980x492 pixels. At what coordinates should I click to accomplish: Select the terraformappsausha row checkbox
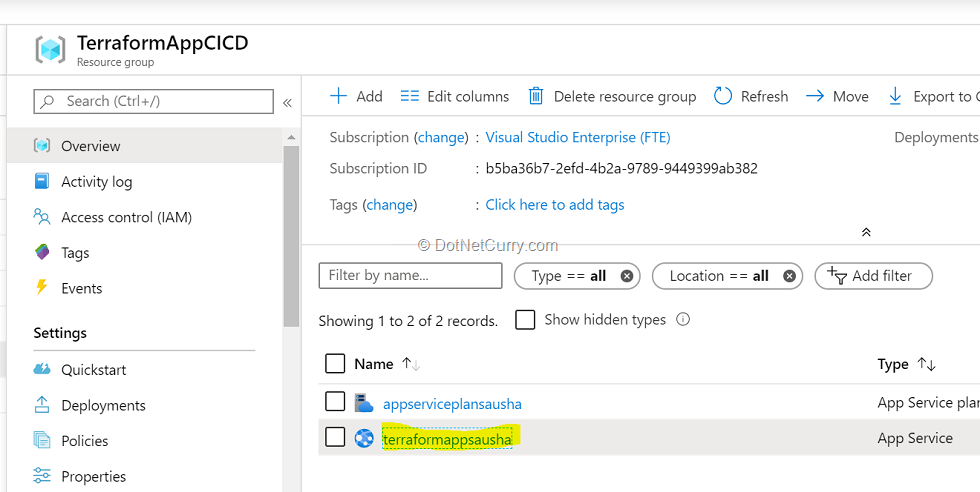(335, 438)
